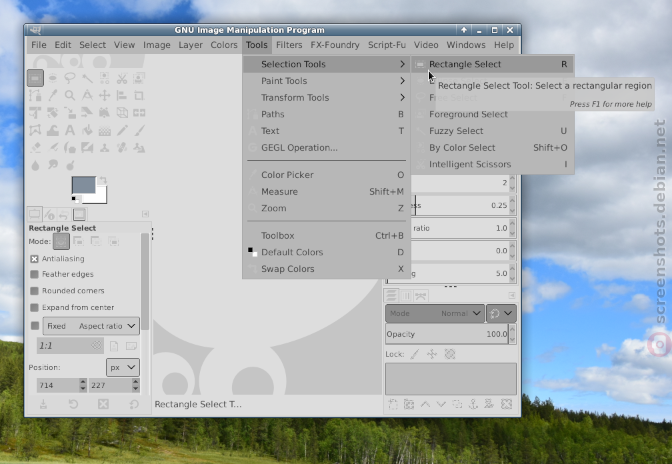
Task: Choose Fuzzy Select from submenu
Action: tap(493, 131)
